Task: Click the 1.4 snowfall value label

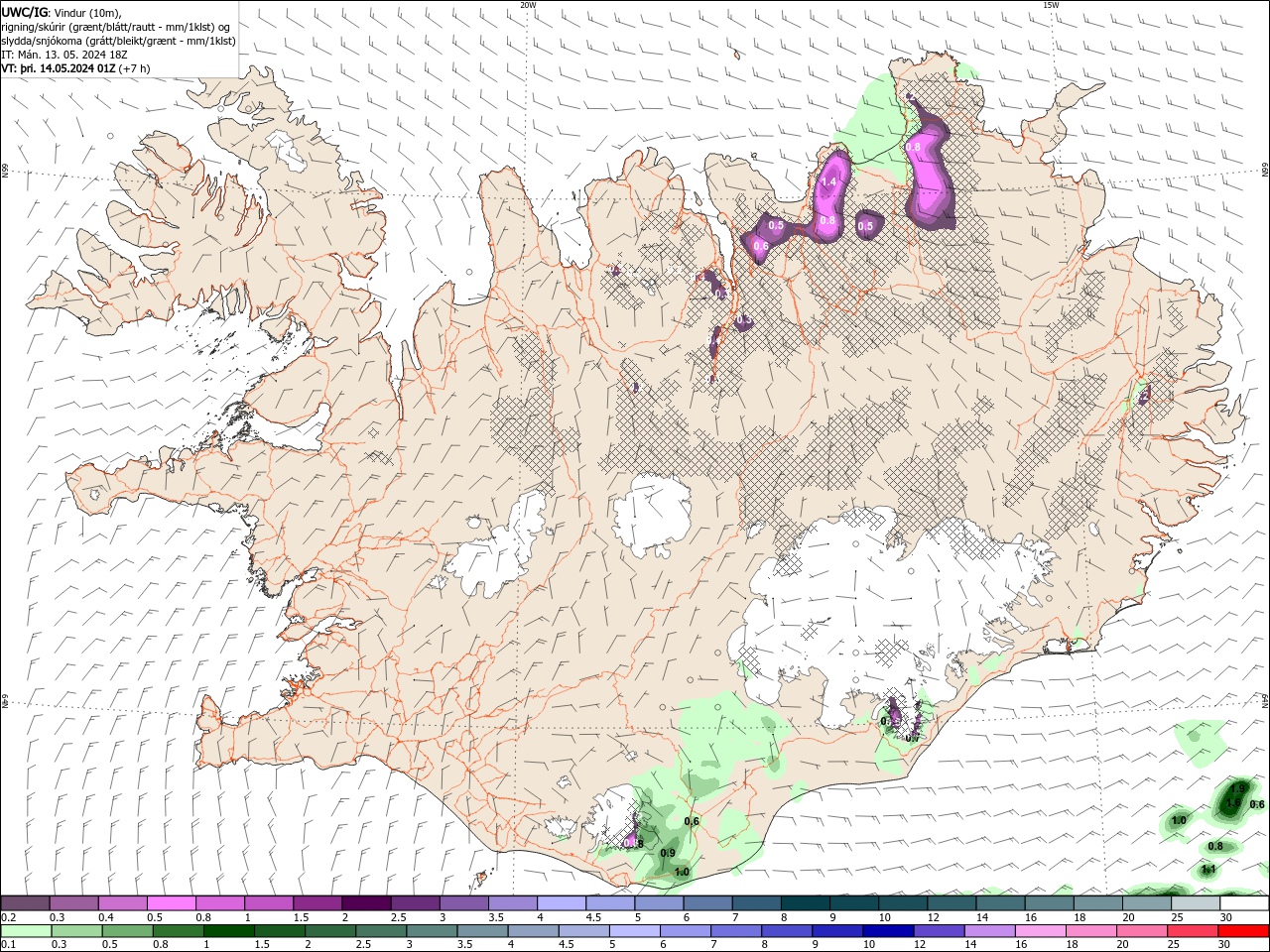Action: click(x=829, y=182)
